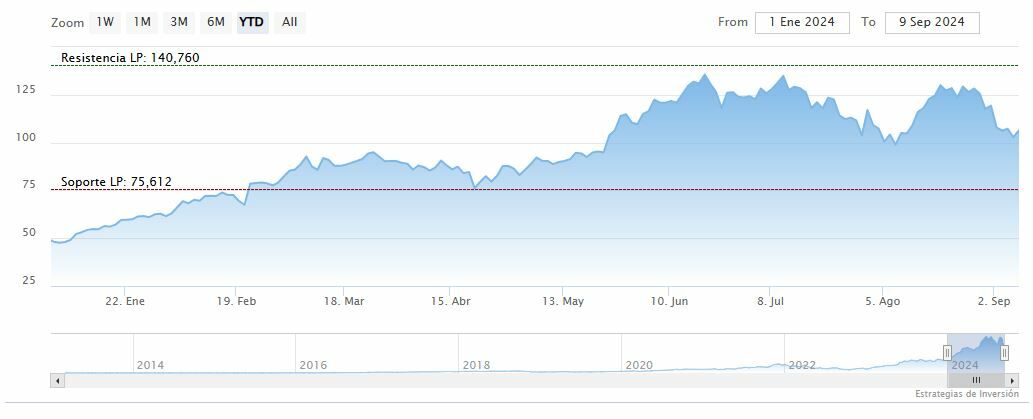Jump to 2018 in the navigator timeline
Image resolution: width=1033 pixels, height=419 pixels.
477,365
